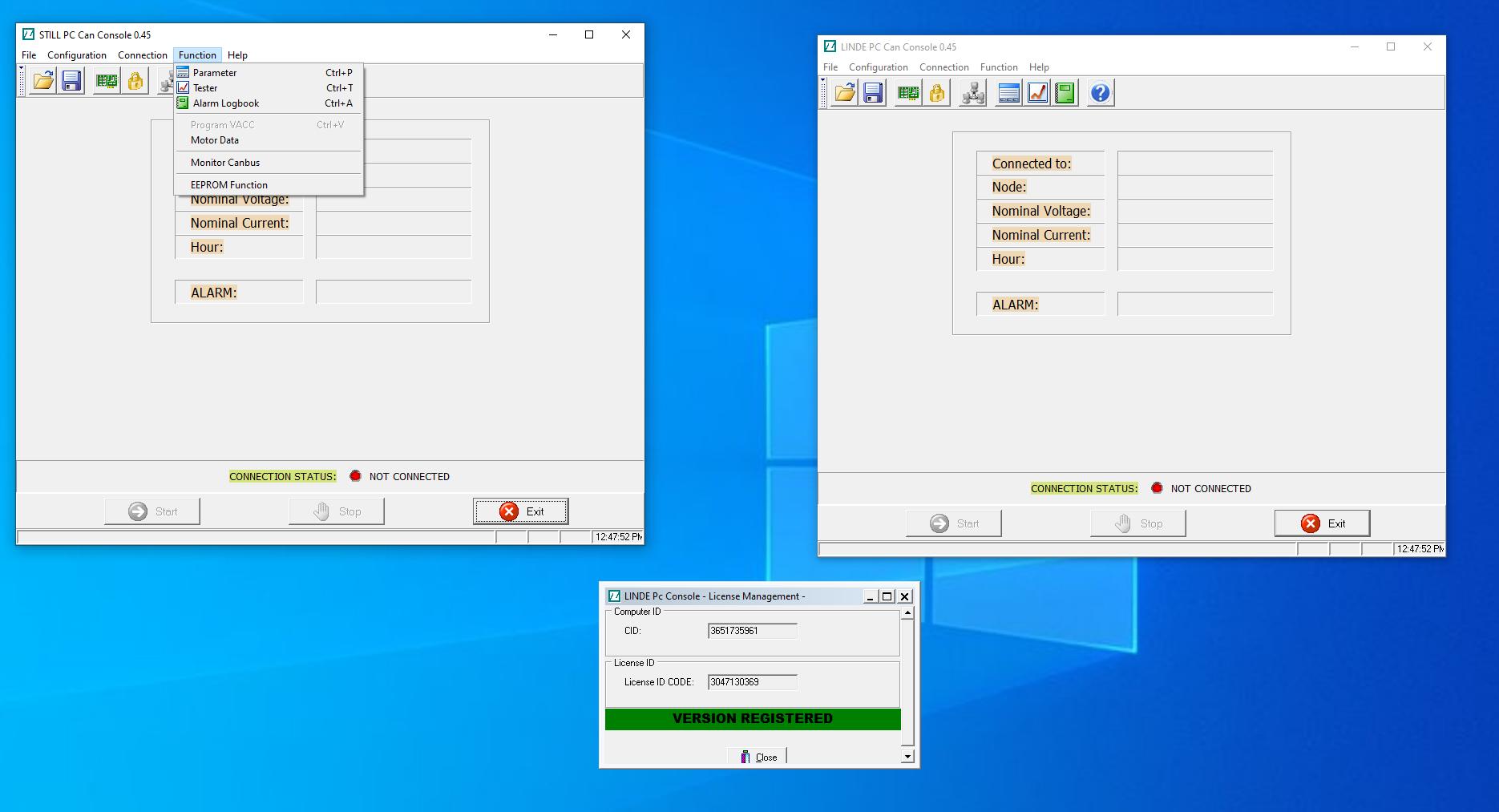Open Help menu in LINDE console
The image size is (1499, 812).
coord(1039,67)
